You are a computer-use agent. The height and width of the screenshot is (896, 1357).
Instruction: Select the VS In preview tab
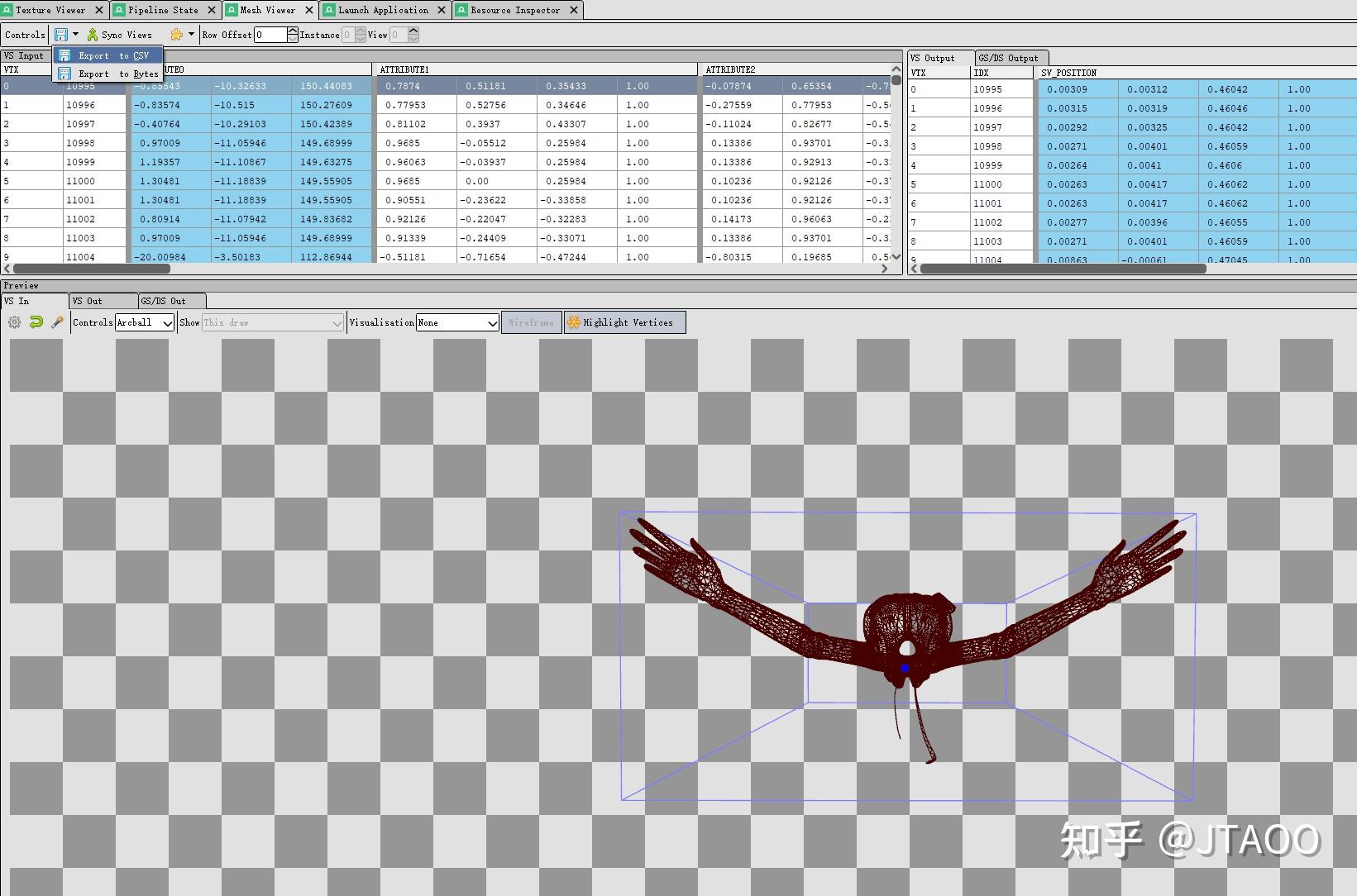34,301
